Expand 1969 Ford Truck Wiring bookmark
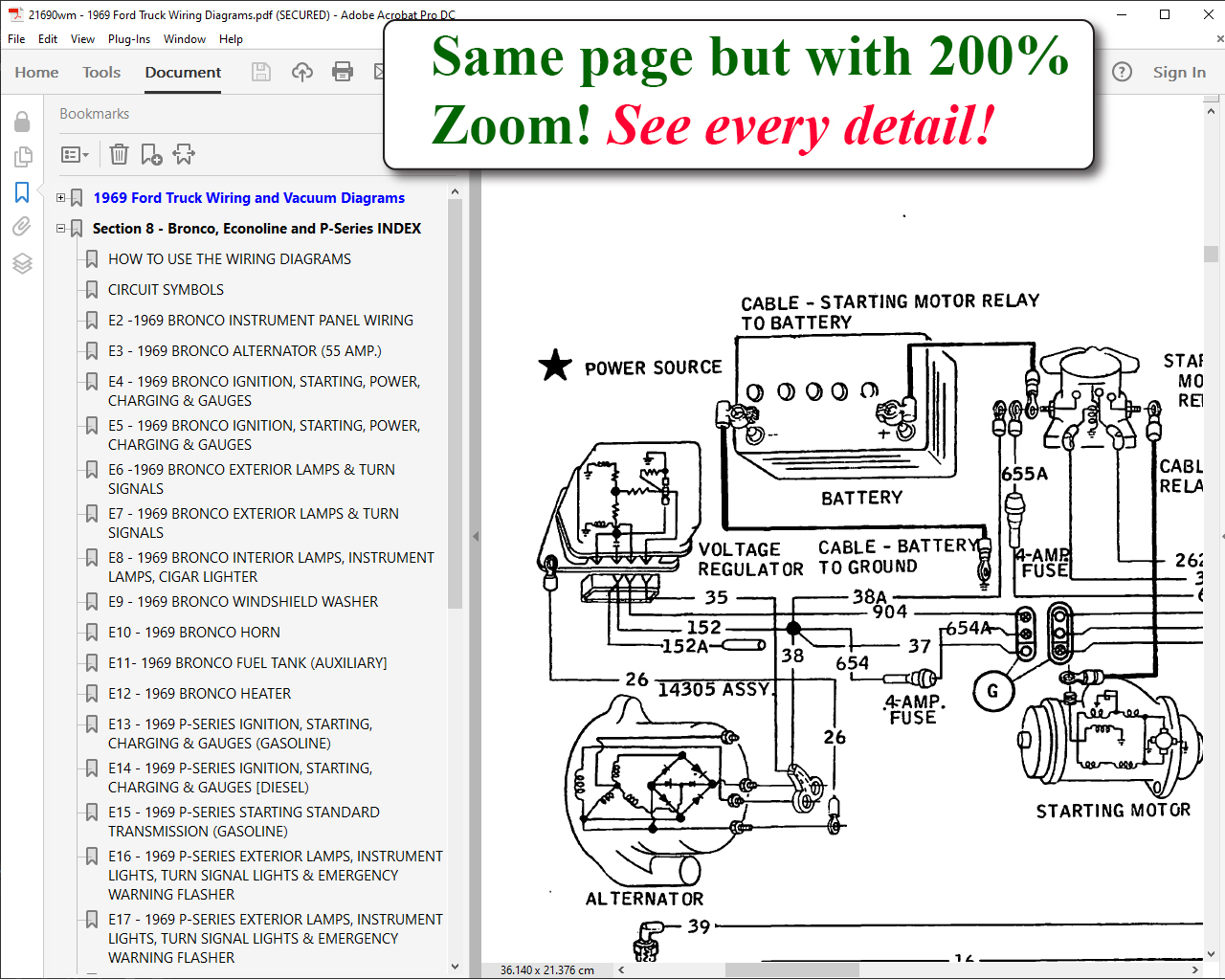 click(61, 198)
